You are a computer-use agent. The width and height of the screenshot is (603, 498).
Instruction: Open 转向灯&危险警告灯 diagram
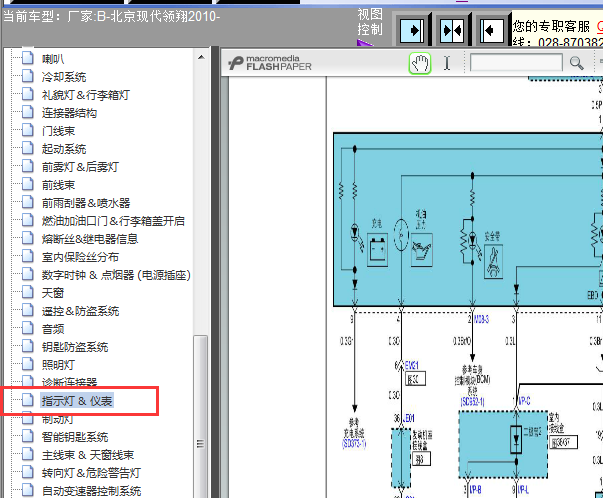[x=92, y=473]
